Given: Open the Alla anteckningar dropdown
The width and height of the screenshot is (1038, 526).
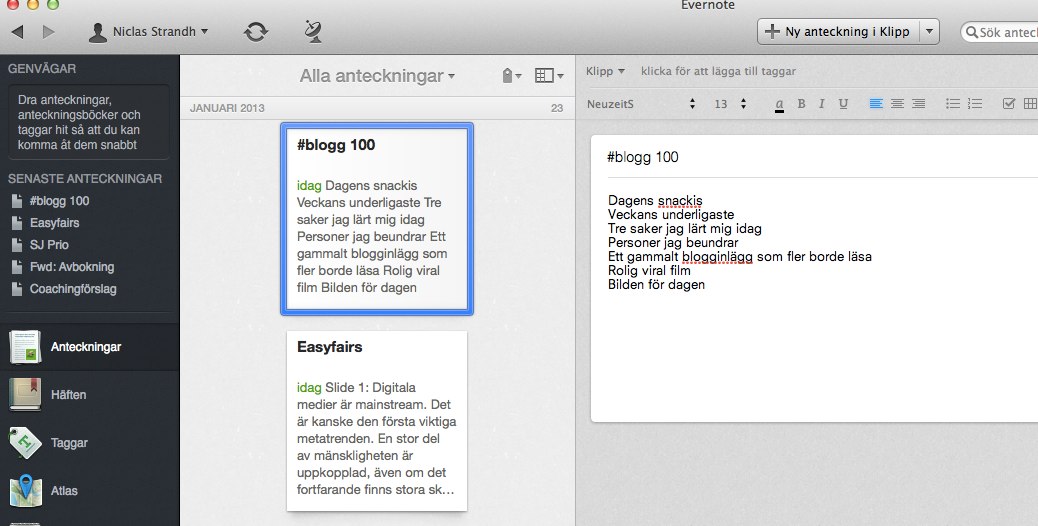Looking at the screenshot, I should 377,76.
